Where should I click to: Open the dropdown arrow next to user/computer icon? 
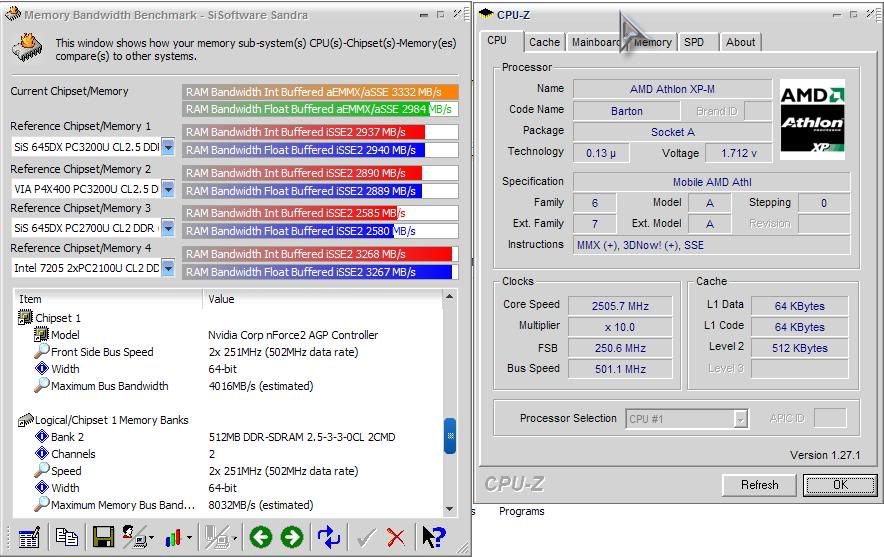[152, 538]
